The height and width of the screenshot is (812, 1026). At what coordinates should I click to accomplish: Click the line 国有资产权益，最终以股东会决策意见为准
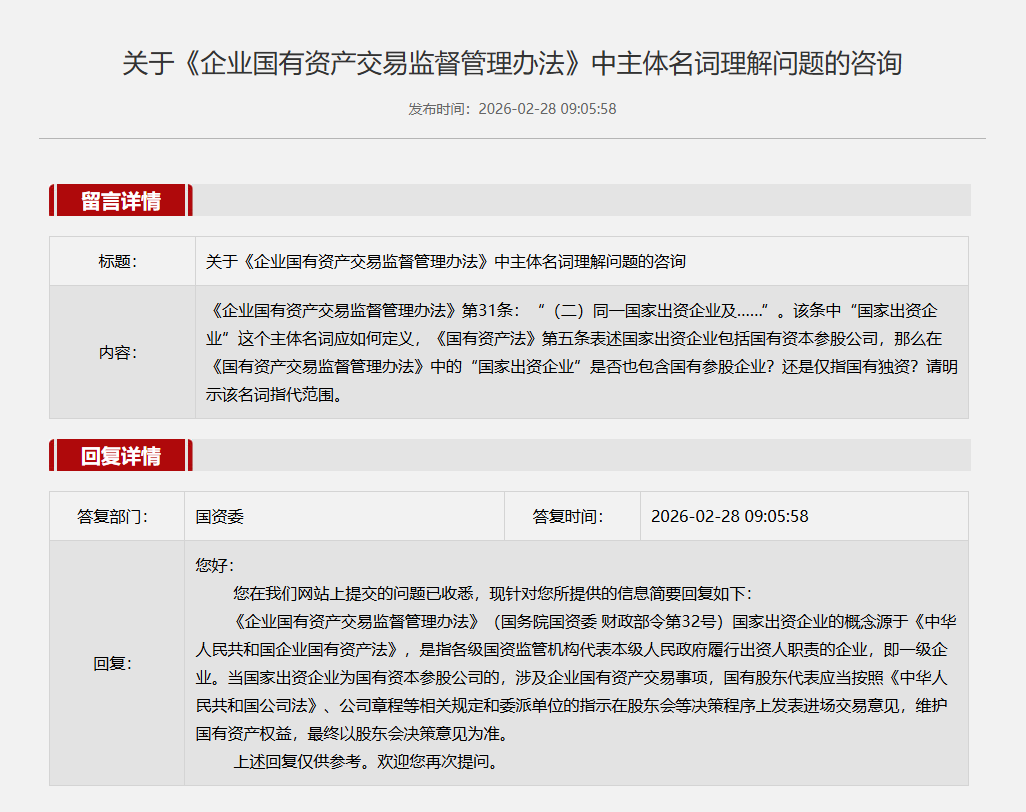point(351,733)
